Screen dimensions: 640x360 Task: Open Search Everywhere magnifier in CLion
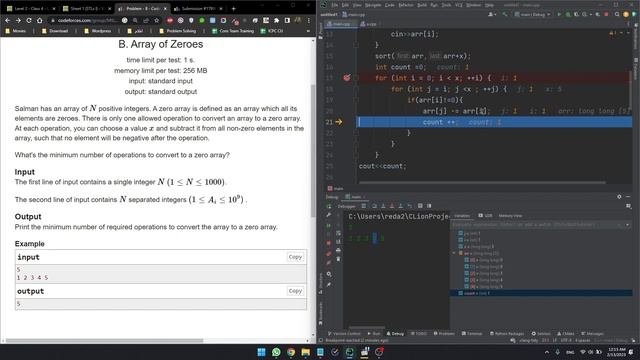tap(617, 14)
